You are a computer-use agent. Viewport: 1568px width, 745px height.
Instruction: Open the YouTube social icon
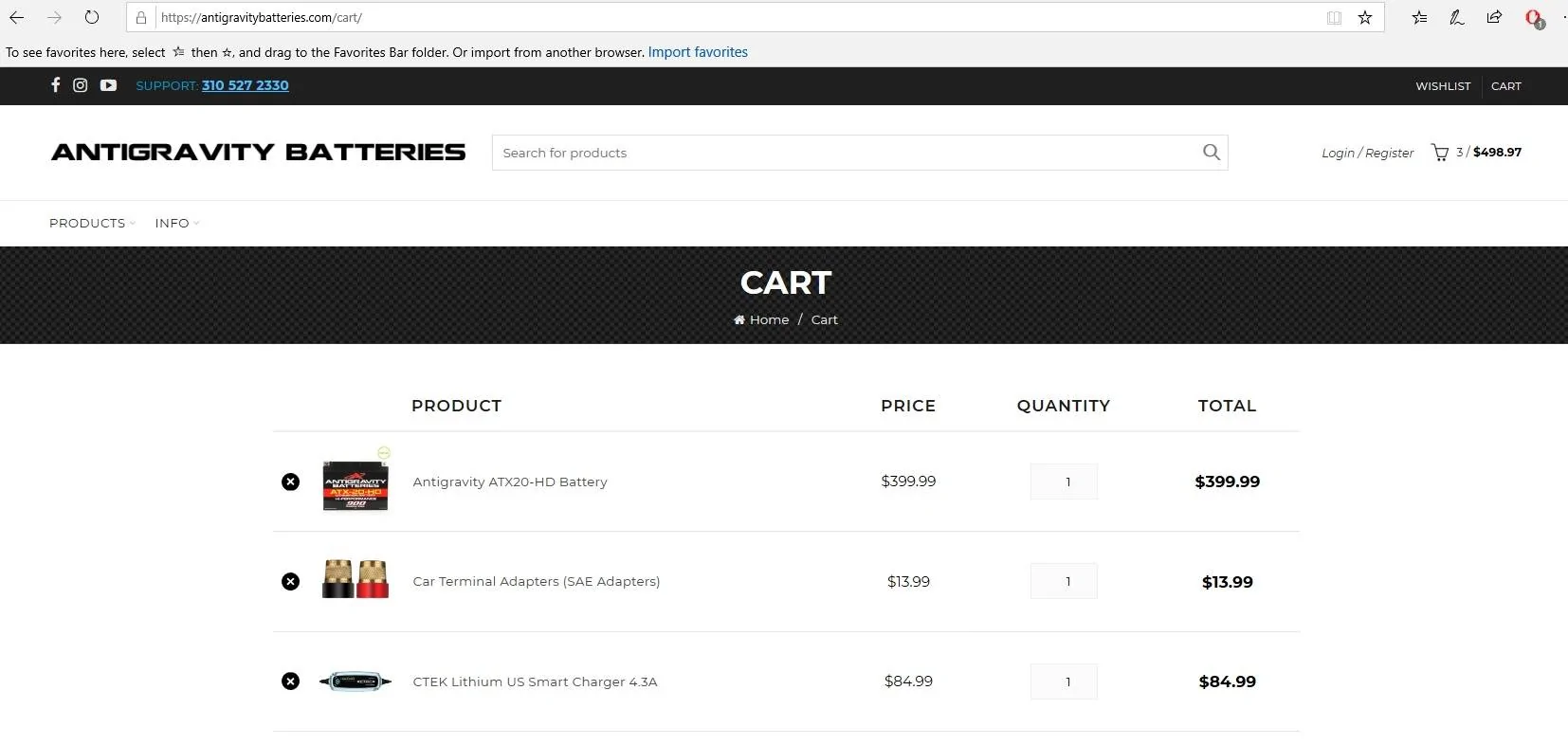pos(108,85)
